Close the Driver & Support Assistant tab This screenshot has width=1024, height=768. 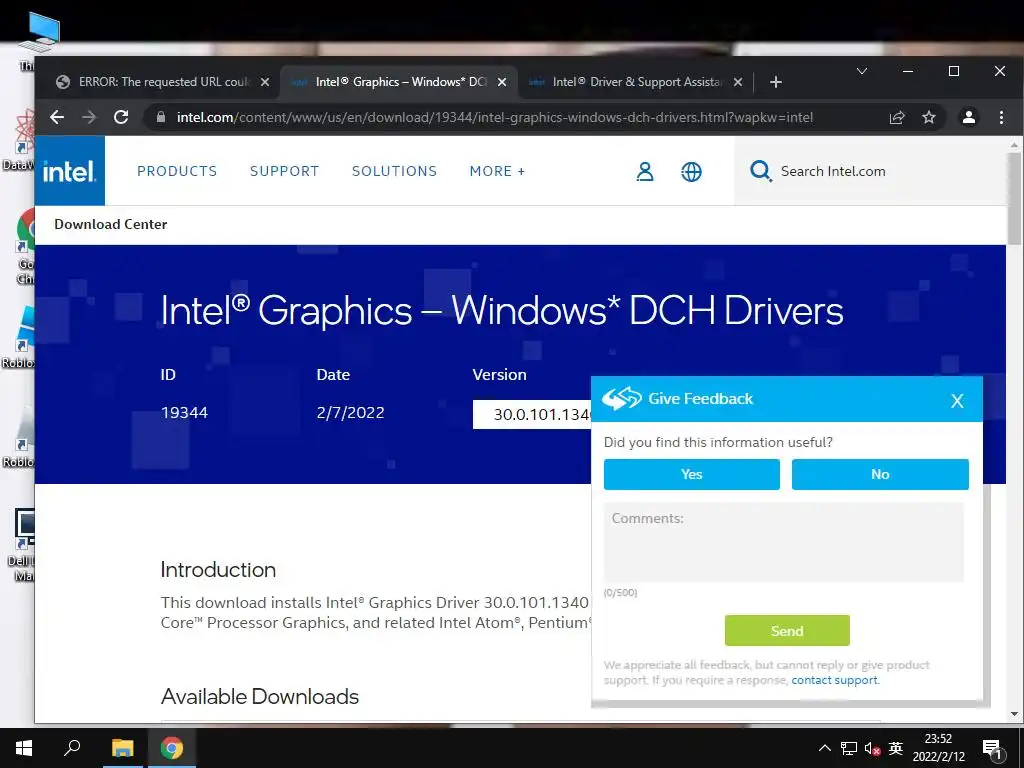pyautogui.click(x=737, y=82)
